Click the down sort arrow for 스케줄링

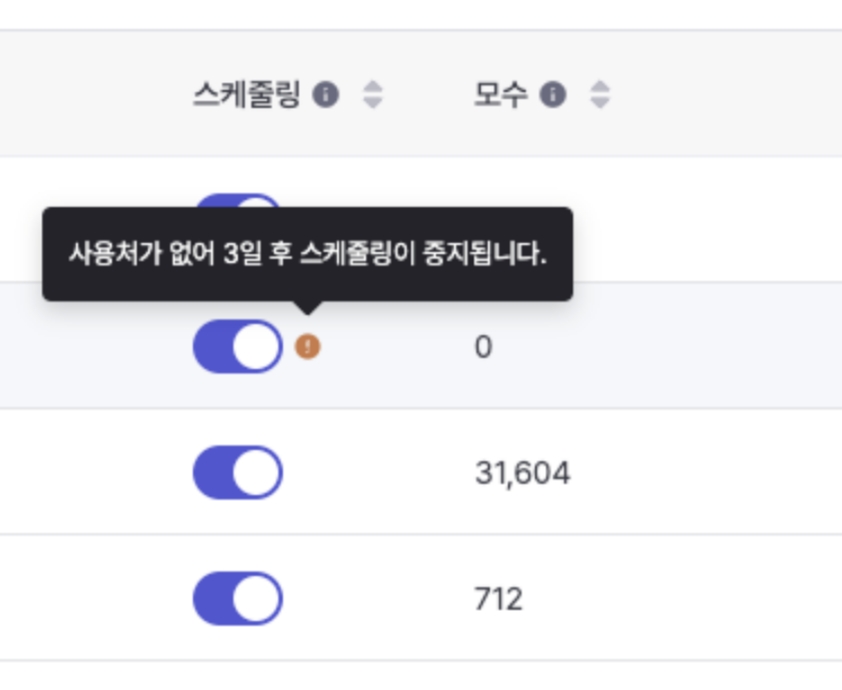372,103
